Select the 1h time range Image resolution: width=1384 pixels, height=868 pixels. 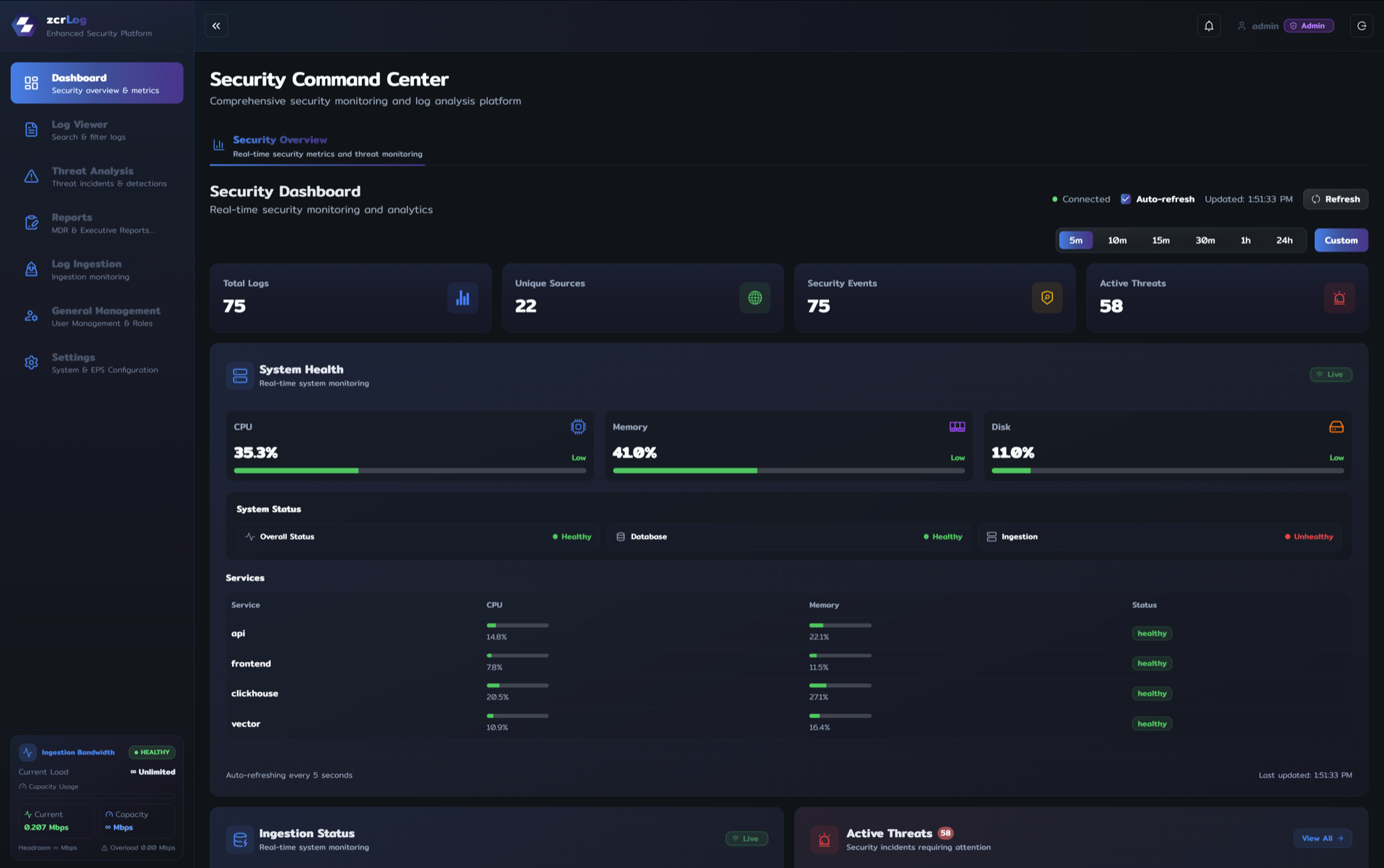[x=1246, y=240]
